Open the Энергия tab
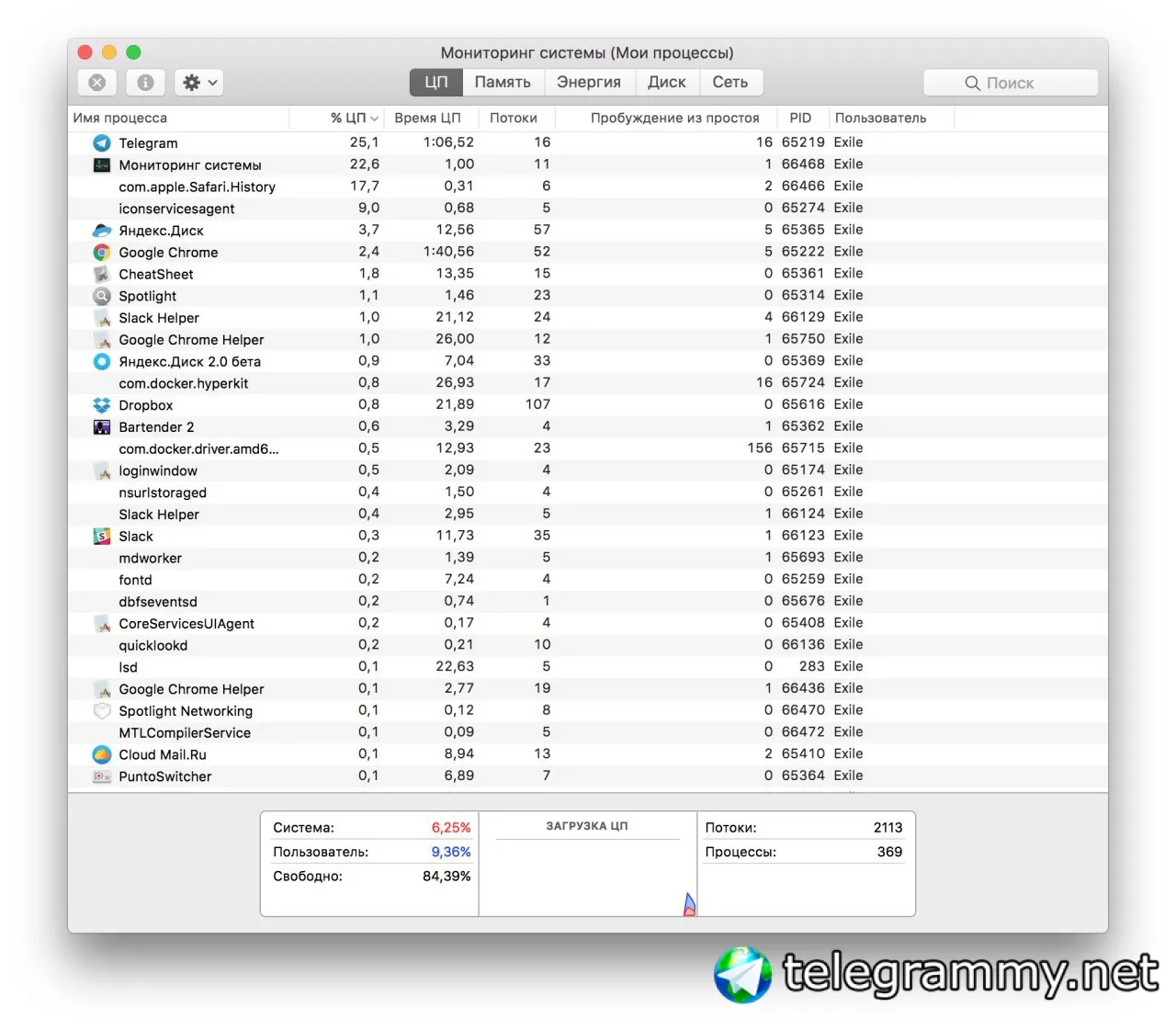1176x1030 pixels. tap(589, 83)
